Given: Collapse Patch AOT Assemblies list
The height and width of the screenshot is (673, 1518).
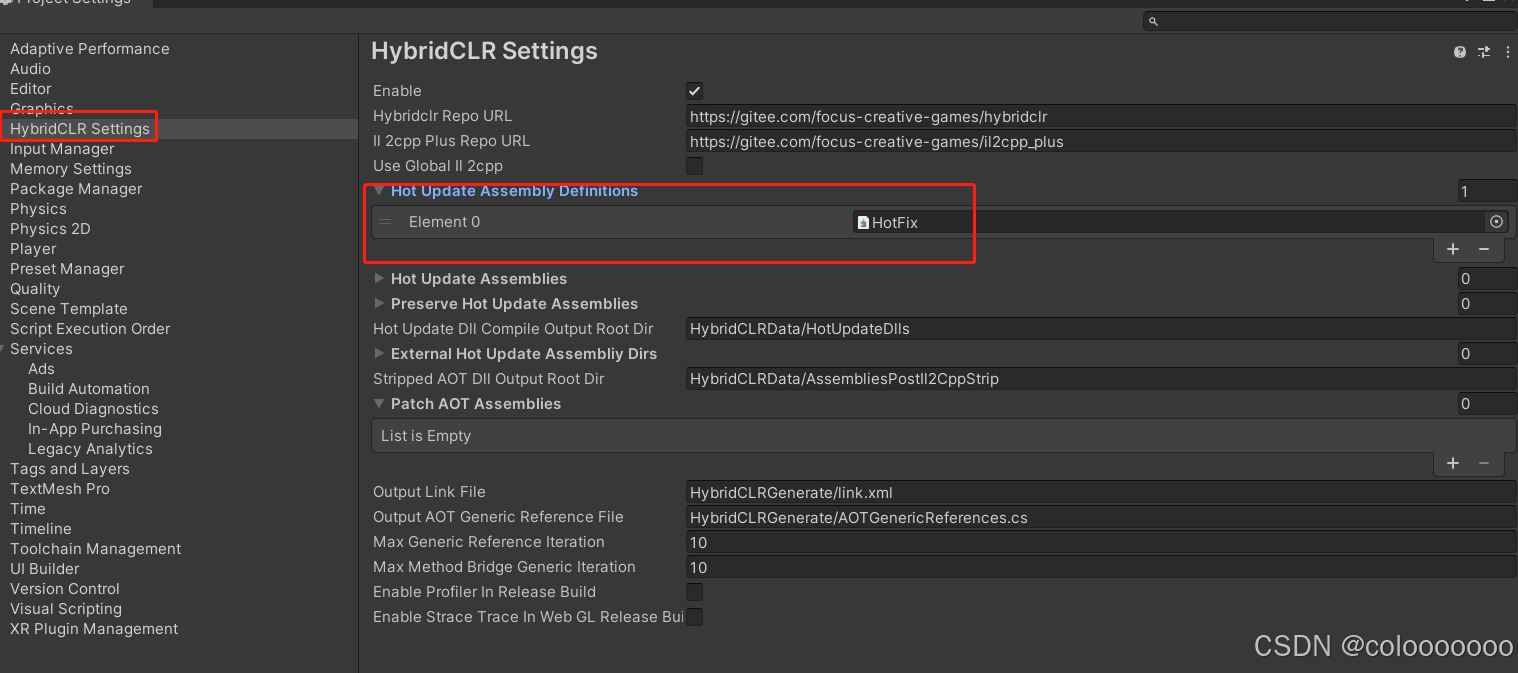Looking at the screenshot, I should tap(379, 403).
